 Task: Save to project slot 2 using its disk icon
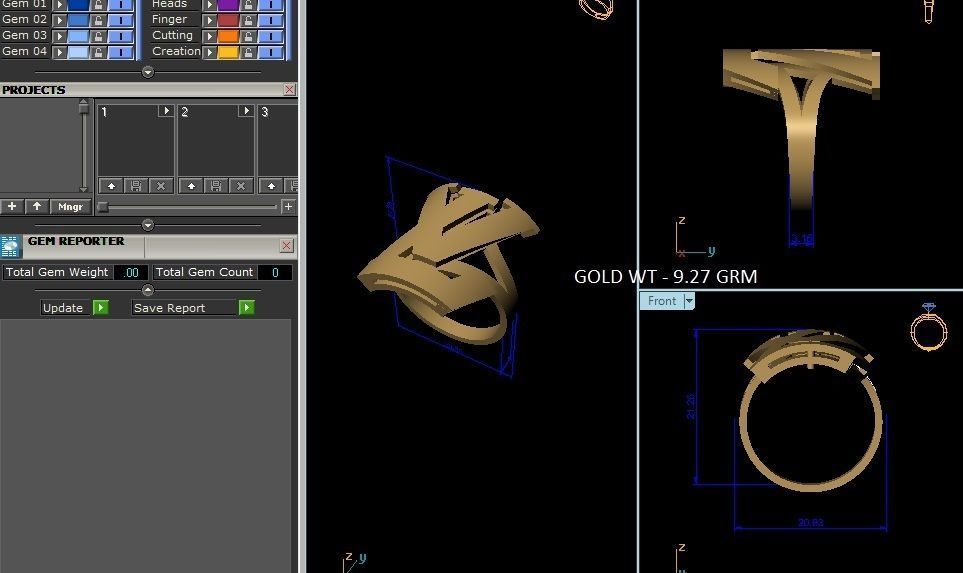point(216,185)
